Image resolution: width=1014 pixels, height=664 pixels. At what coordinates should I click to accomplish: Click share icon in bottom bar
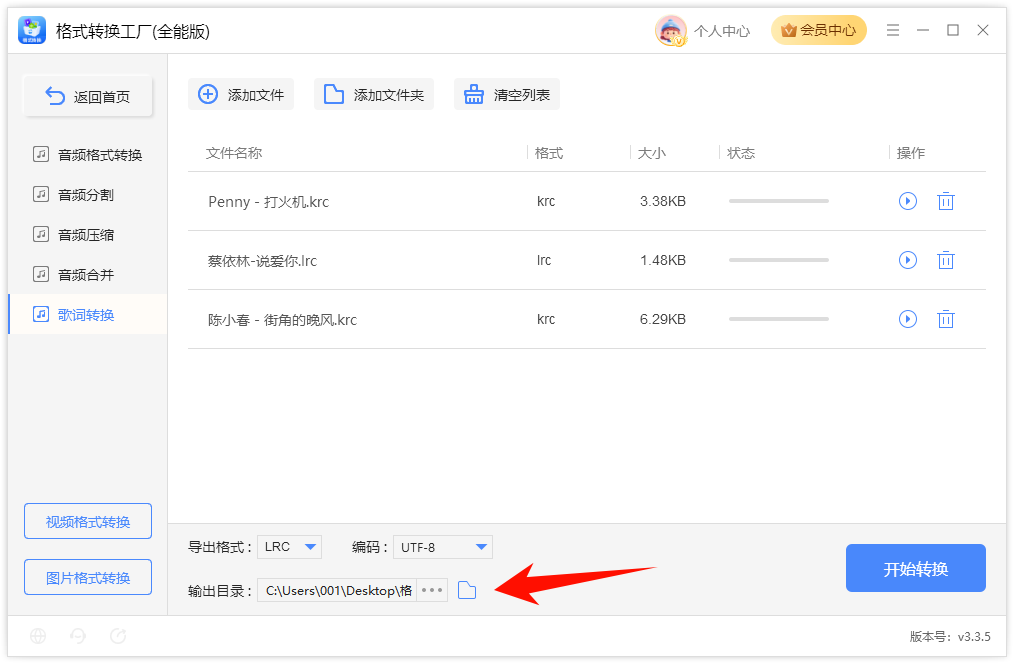(118, 636)
